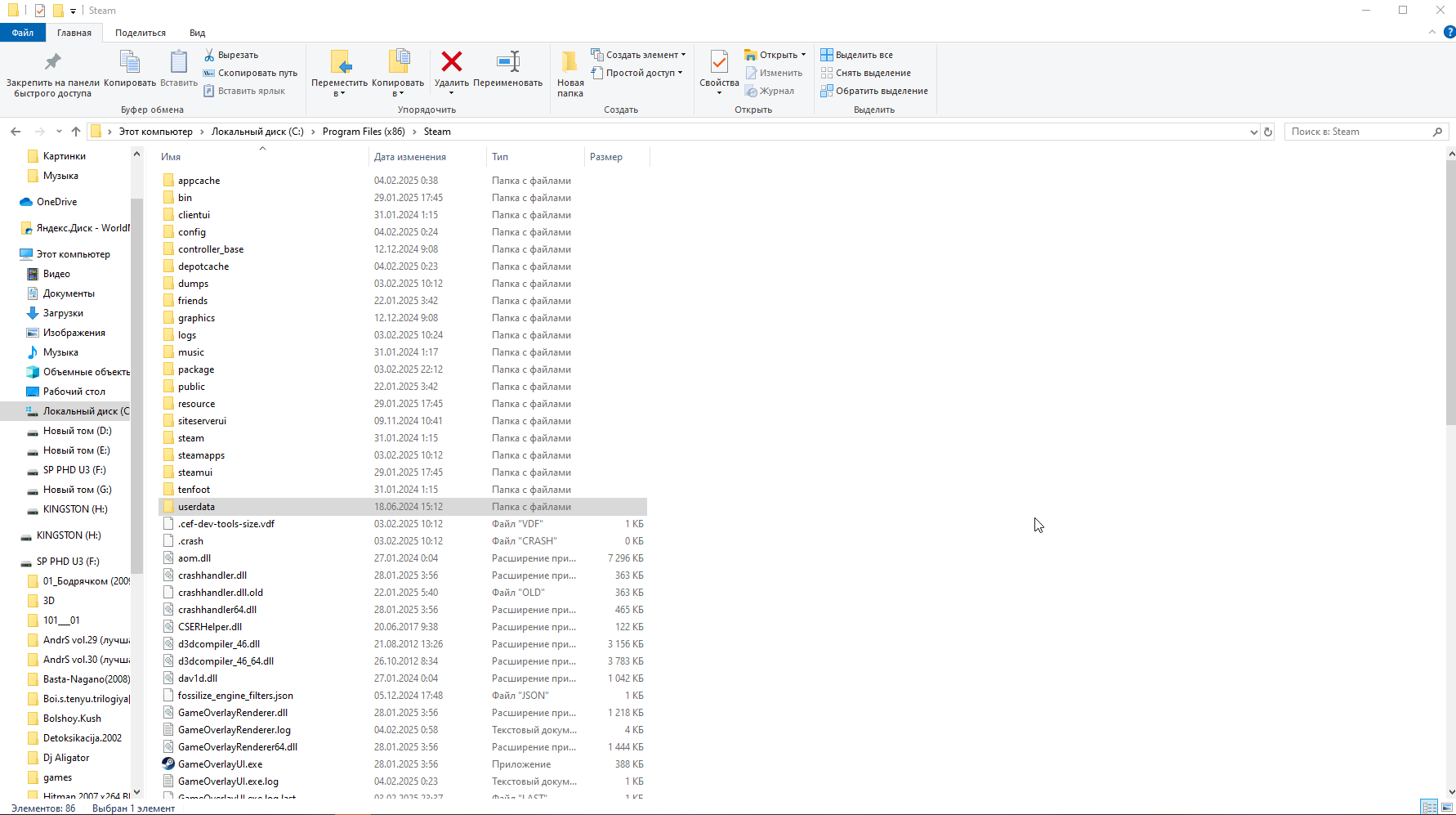1456x815 pixels.
Task: Select Рабочий стол in navigation pane
Action: 74,392
